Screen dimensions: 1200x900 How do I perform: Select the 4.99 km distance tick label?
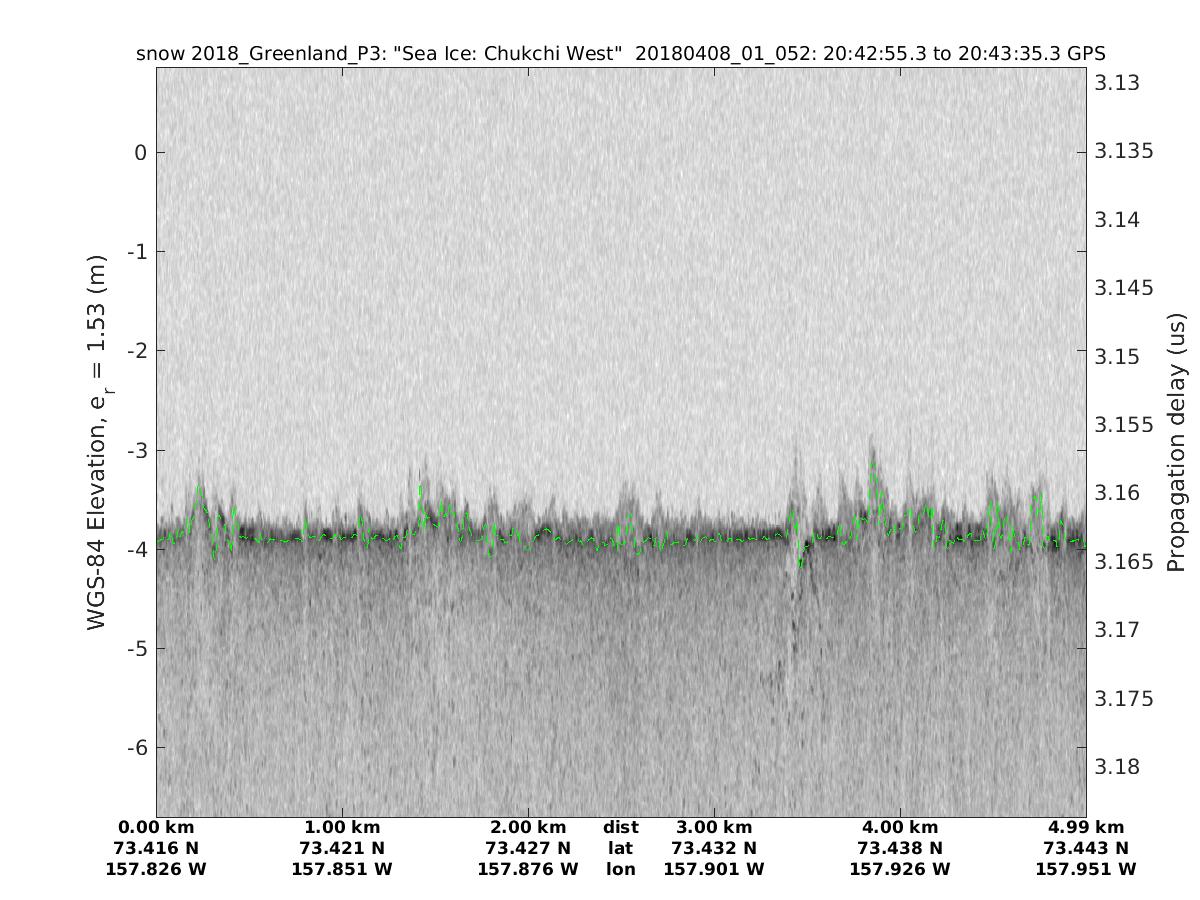point(1086,827)
